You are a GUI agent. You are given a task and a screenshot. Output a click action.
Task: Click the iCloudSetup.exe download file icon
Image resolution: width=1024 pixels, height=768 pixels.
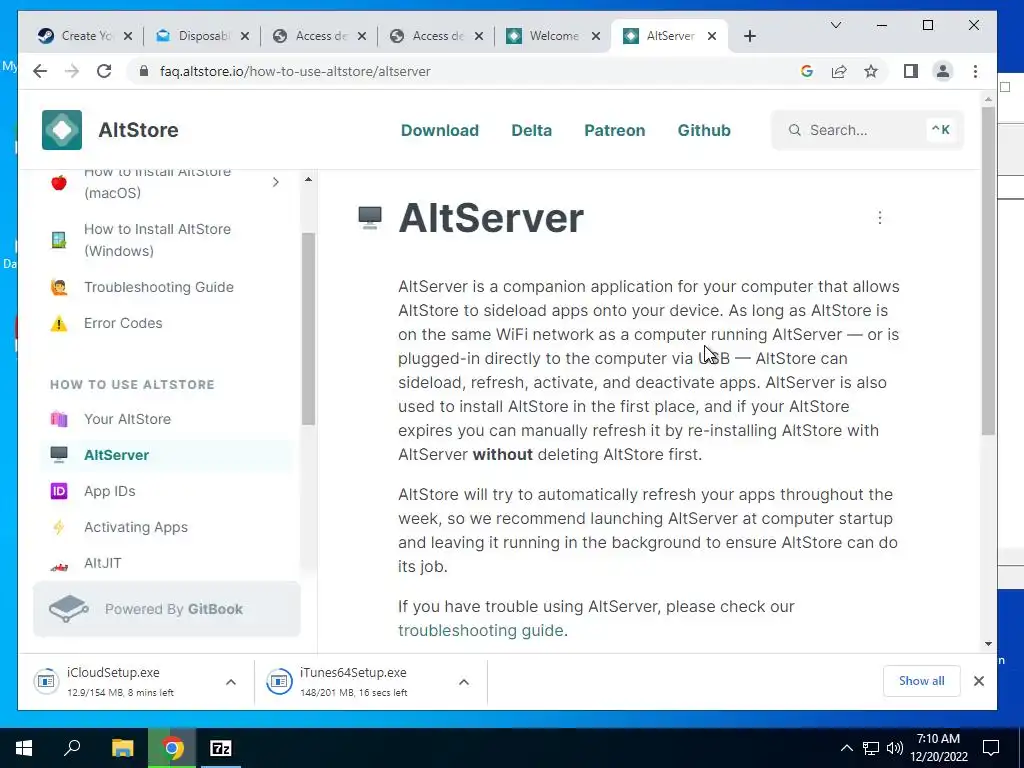[x=46, y=681]
